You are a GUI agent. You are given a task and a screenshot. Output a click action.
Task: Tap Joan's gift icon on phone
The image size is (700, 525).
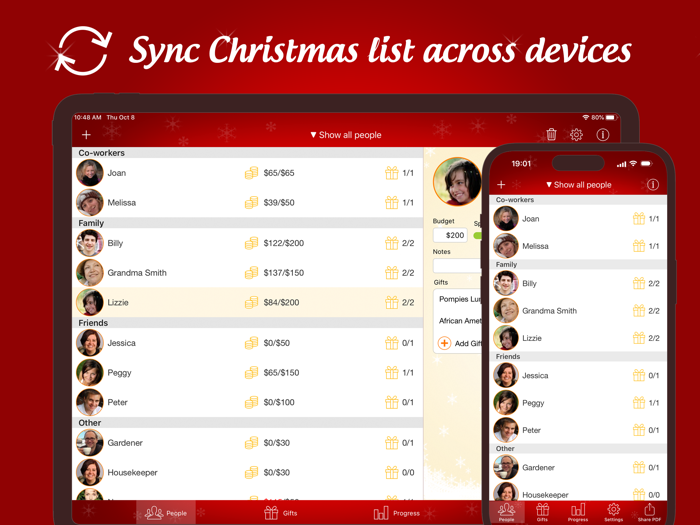[639, 218]
